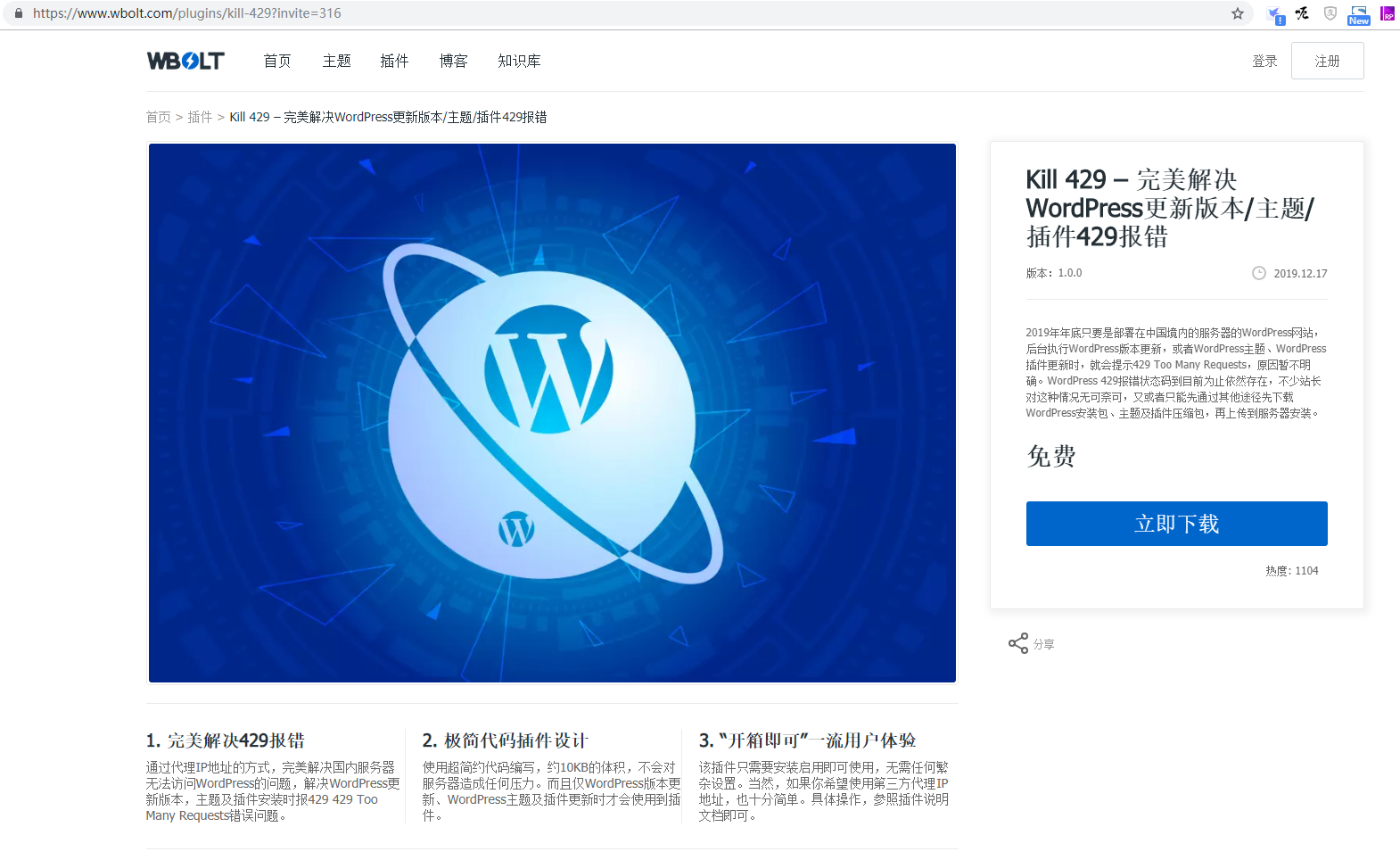
Task: Click the 登录 login link
Action: click(1264, 61)
